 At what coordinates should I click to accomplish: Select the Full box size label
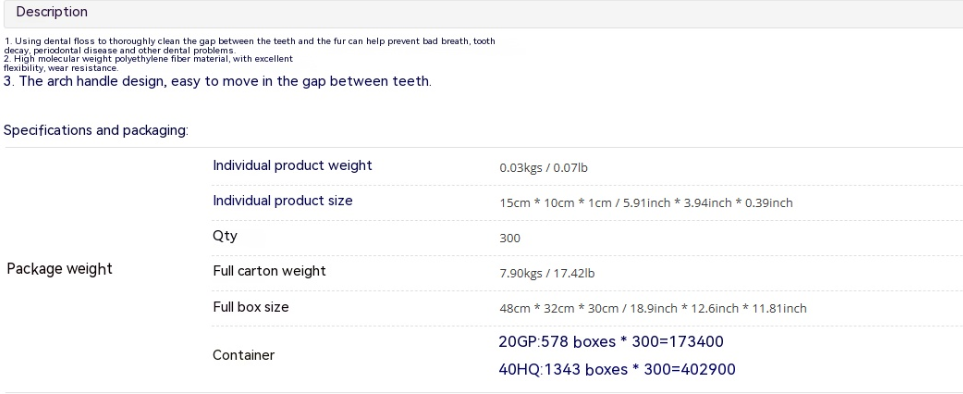251,307
